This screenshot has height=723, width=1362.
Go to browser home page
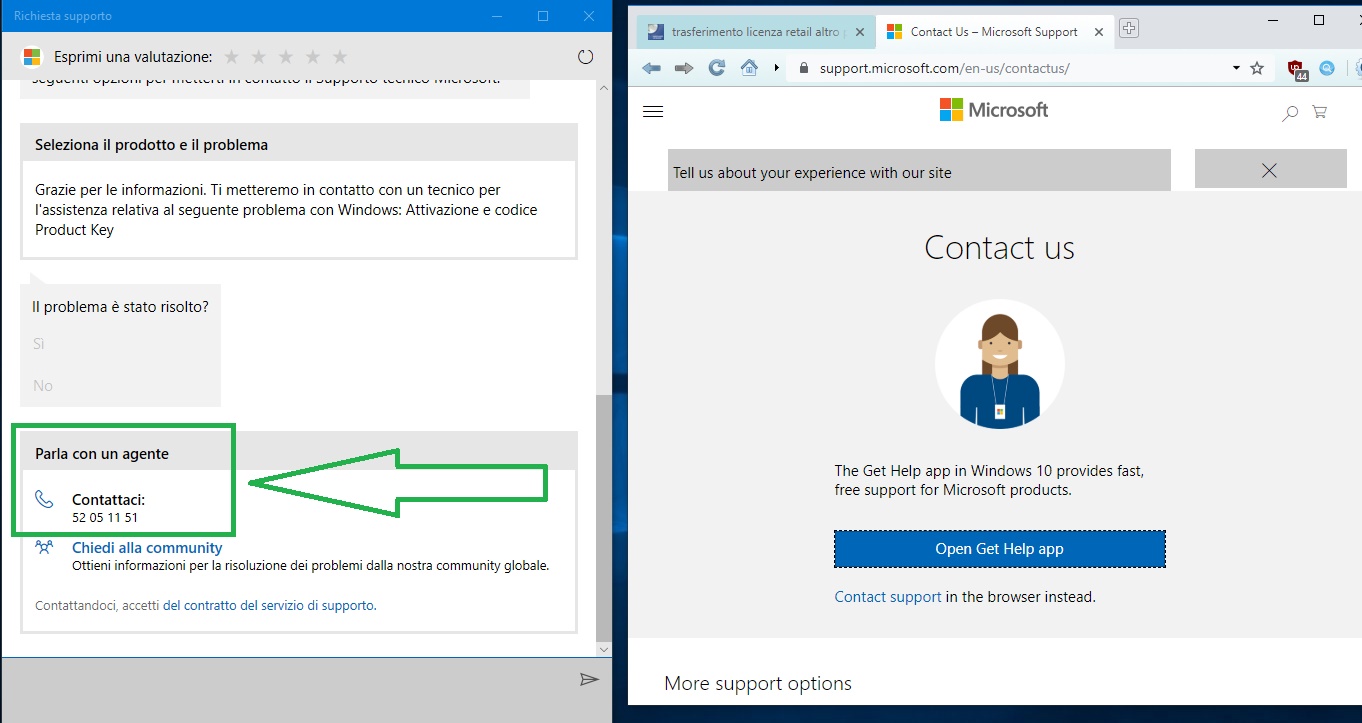point(749,68)
